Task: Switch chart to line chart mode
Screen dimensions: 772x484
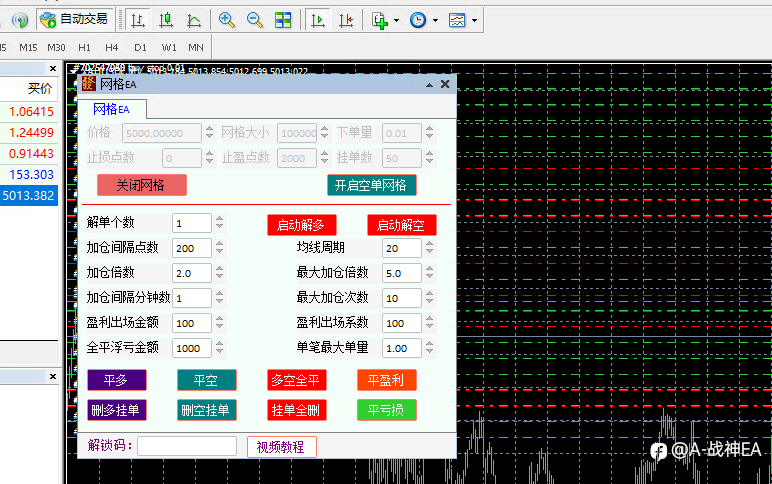Action: click(193, 19)
